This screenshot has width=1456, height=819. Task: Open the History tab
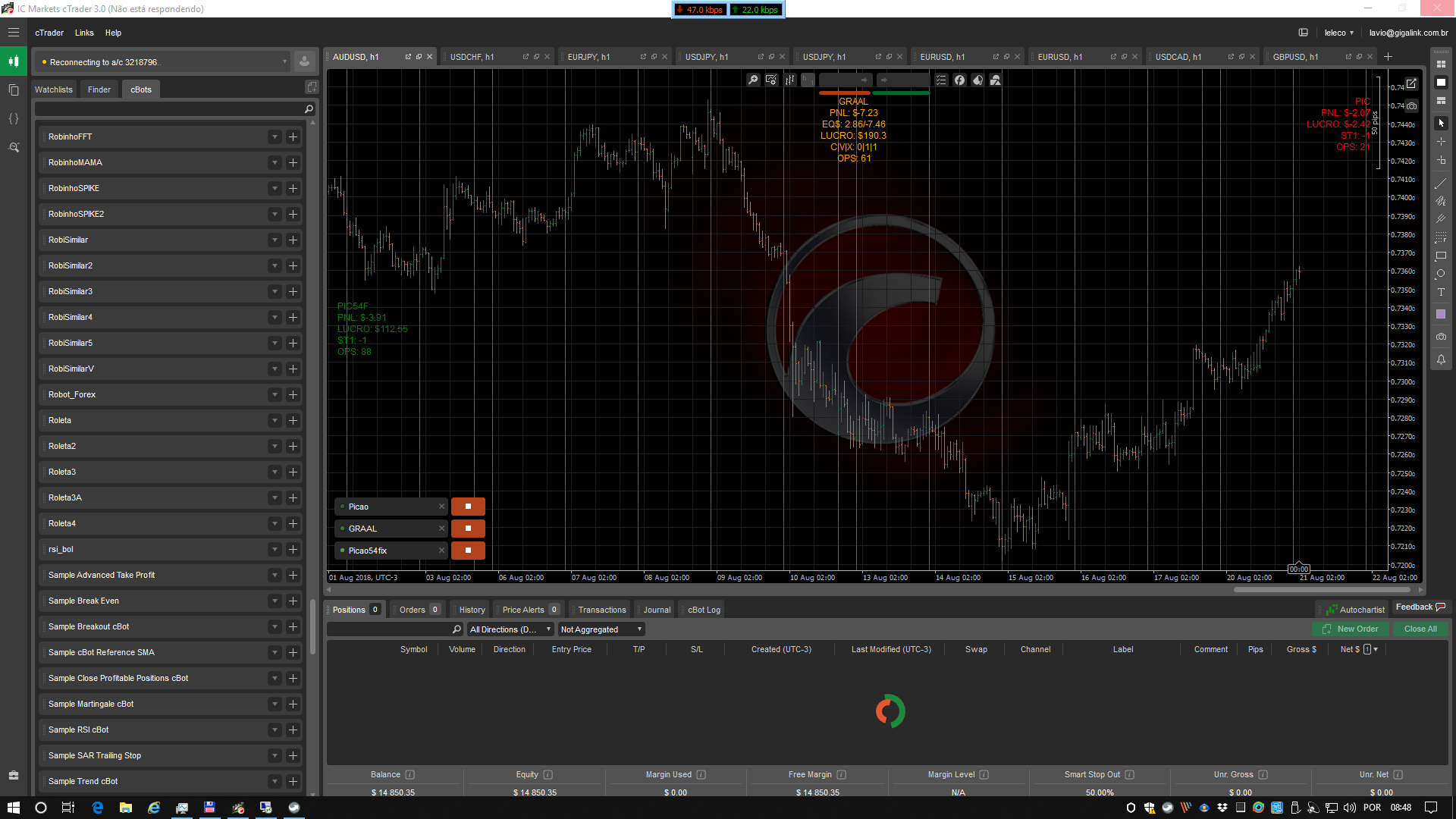(x=472, y=610)
